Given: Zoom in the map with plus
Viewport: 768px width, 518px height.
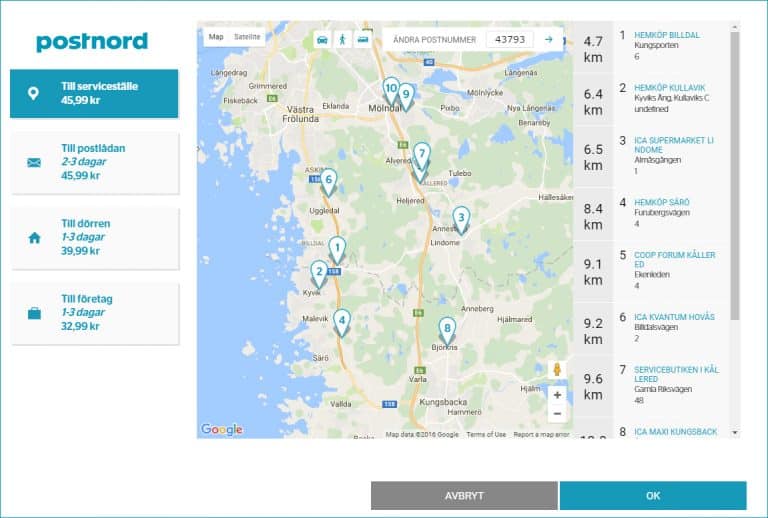Looking at the screenshot, I should 557,395.
